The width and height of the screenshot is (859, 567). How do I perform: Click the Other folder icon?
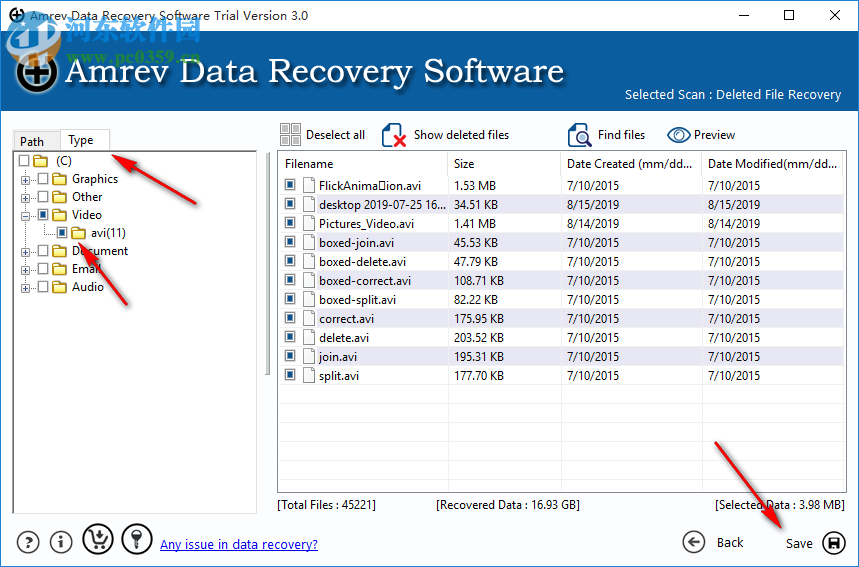(59, 197)
